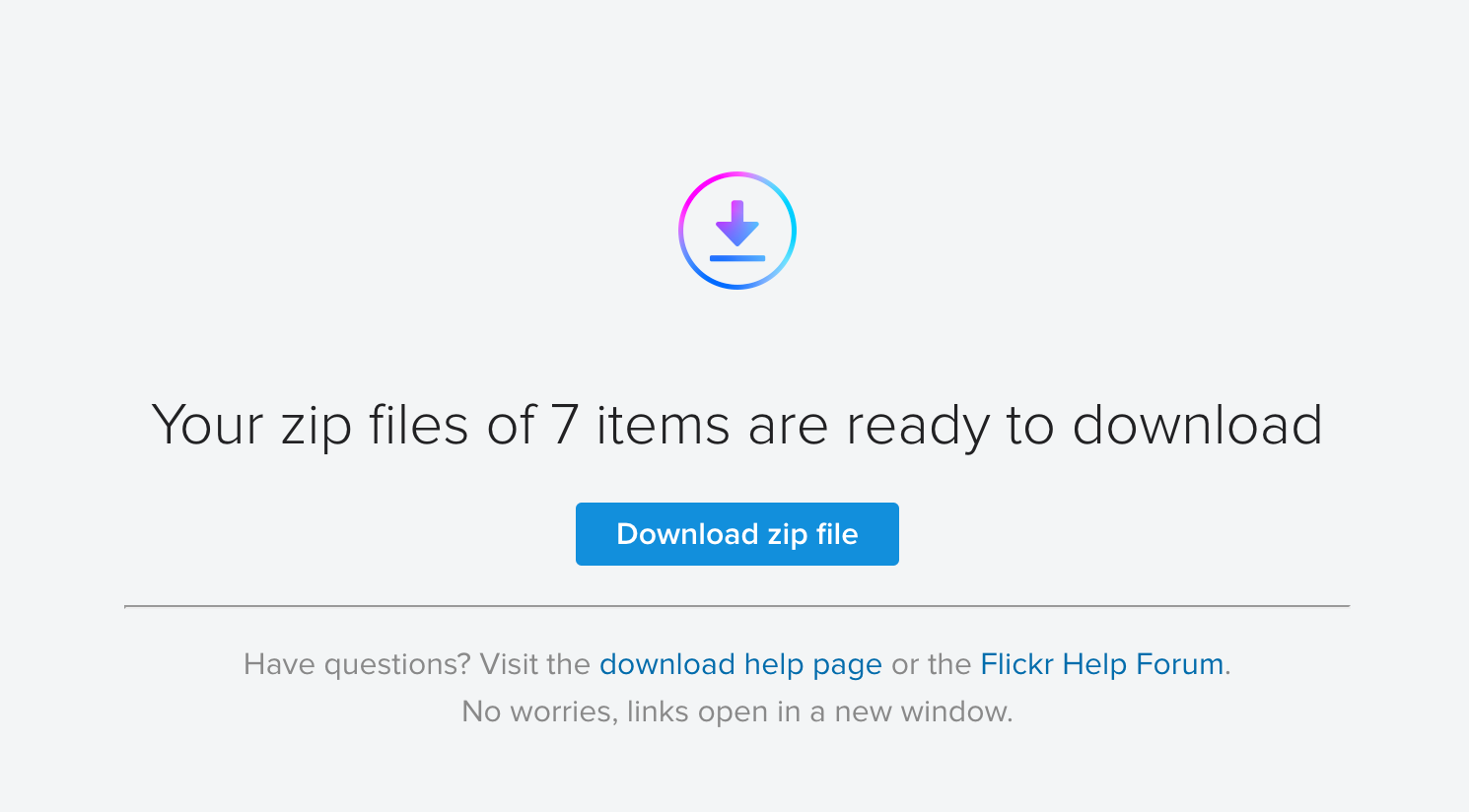The image size is (1469, 812).
Task: Select the heading's final word "download"
Action: tap(1197, 426)
